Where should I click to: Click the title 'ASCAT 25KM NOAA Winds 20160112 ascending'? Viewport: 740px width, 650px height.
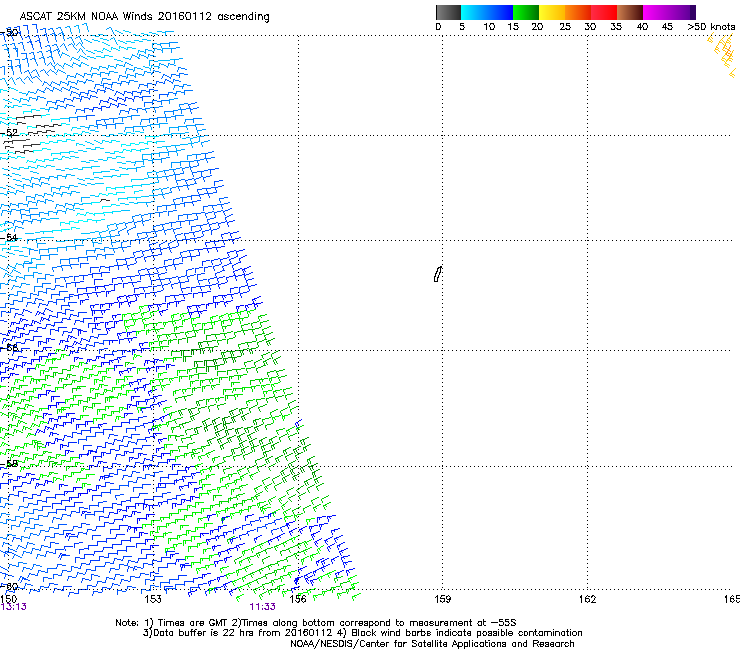[x=144, y=17]
